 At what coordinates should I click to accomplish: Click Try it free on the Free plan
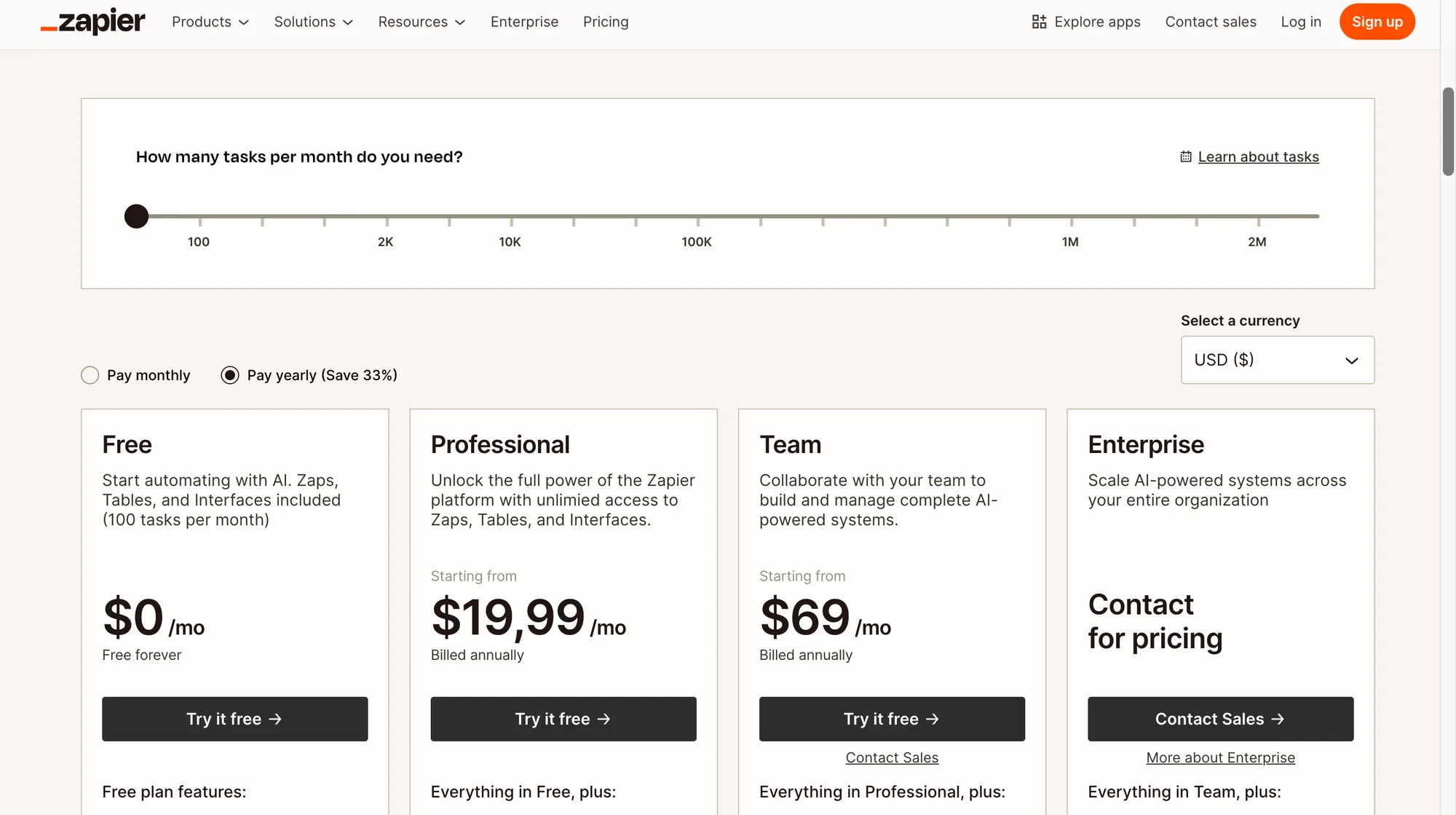(234, 719)
